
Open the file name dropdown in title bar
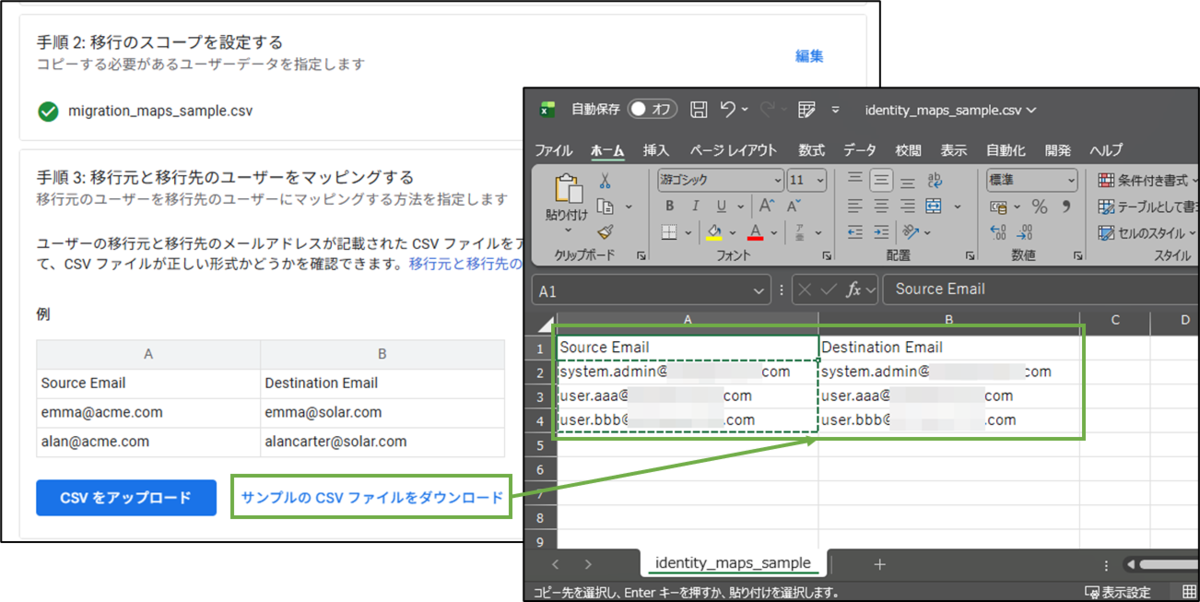click(x=1031, y=110)
